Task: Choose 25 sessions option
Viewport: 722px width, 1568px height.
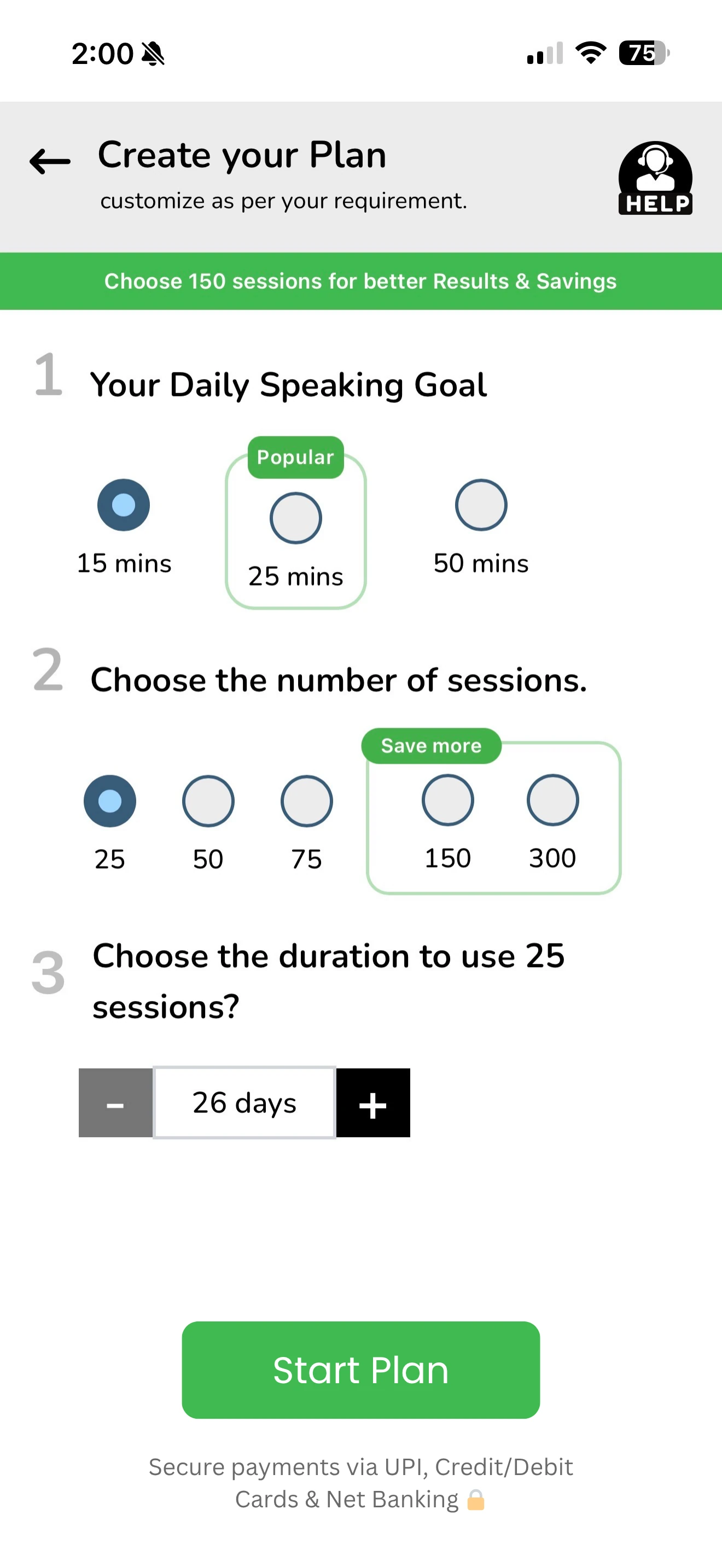Action: (109, 801)
